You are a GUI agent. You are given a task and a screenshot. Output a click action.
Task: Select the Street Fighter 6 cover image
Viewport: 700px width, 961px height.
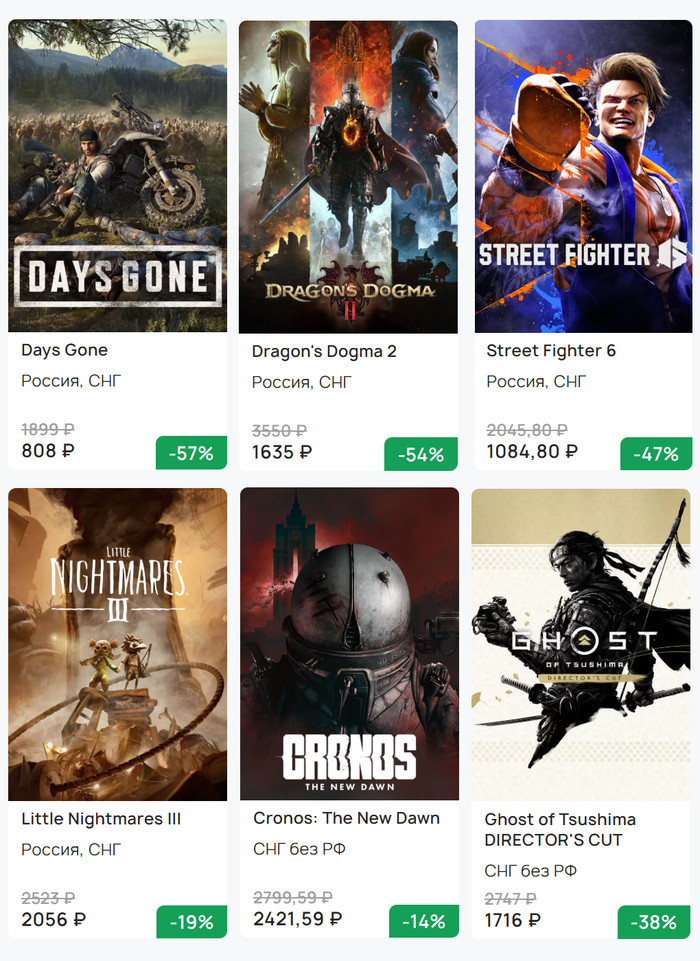583,176
